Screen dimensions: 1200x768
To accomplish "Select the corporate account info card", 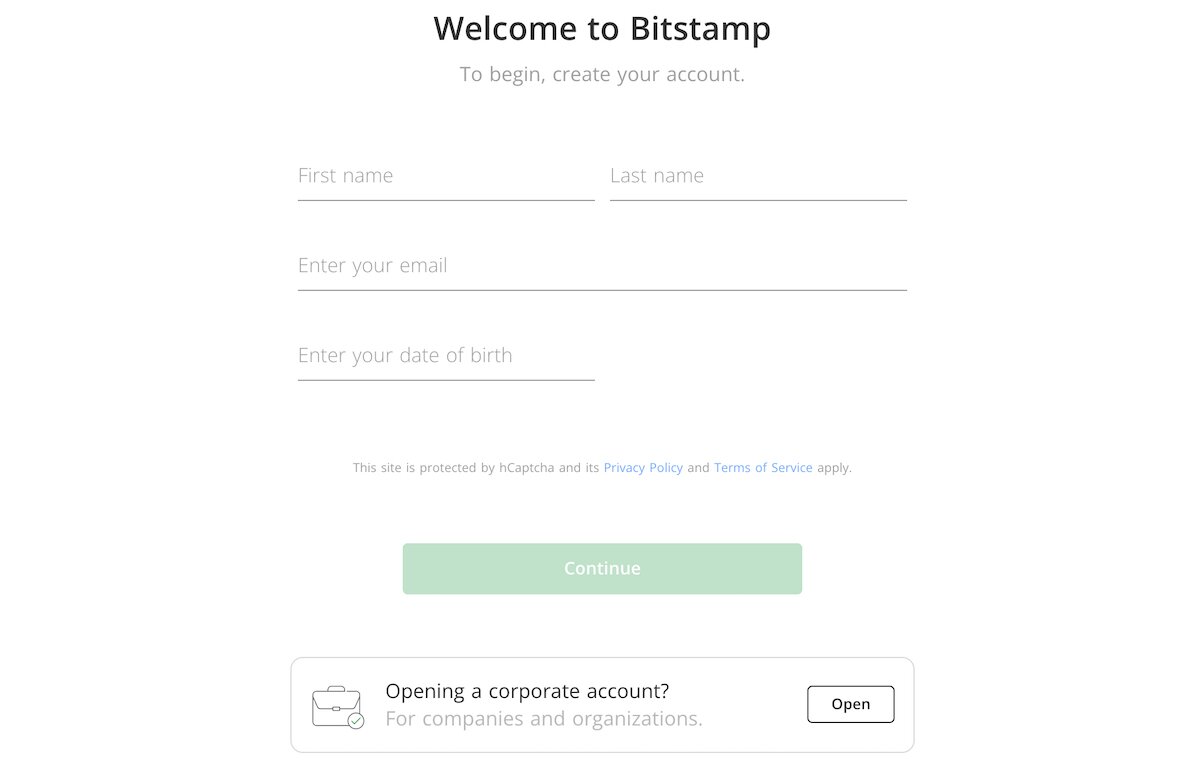I will [x=602, y=704].
